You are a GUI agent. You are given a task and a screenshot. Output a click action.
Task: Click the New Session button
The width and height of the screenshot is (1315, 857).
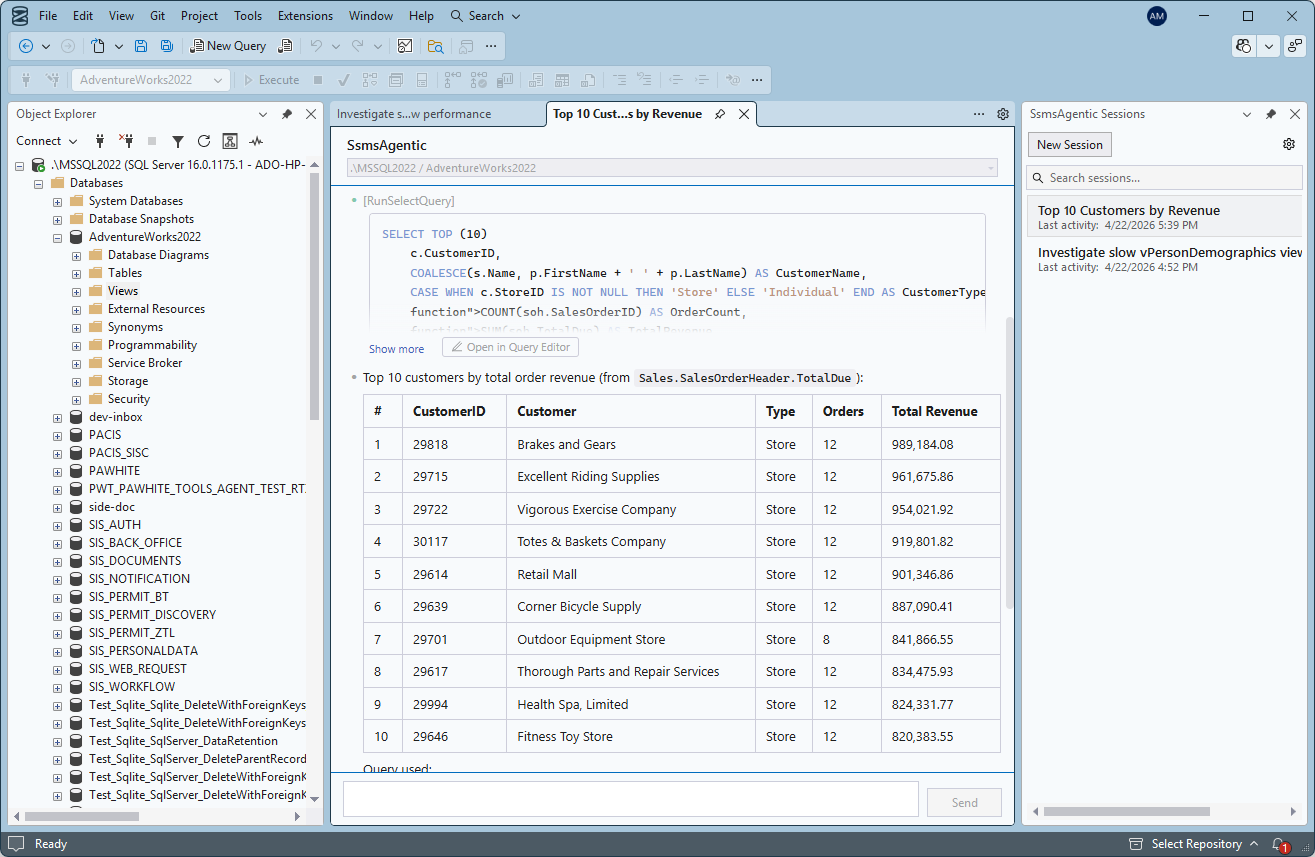1069,145
